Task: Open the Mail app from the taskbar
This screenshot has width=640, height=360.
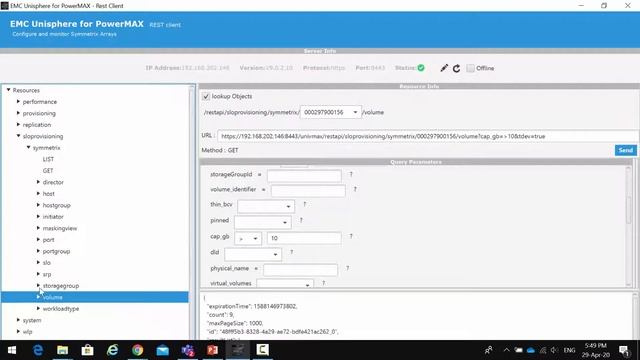Action: (x=162, y=350)
